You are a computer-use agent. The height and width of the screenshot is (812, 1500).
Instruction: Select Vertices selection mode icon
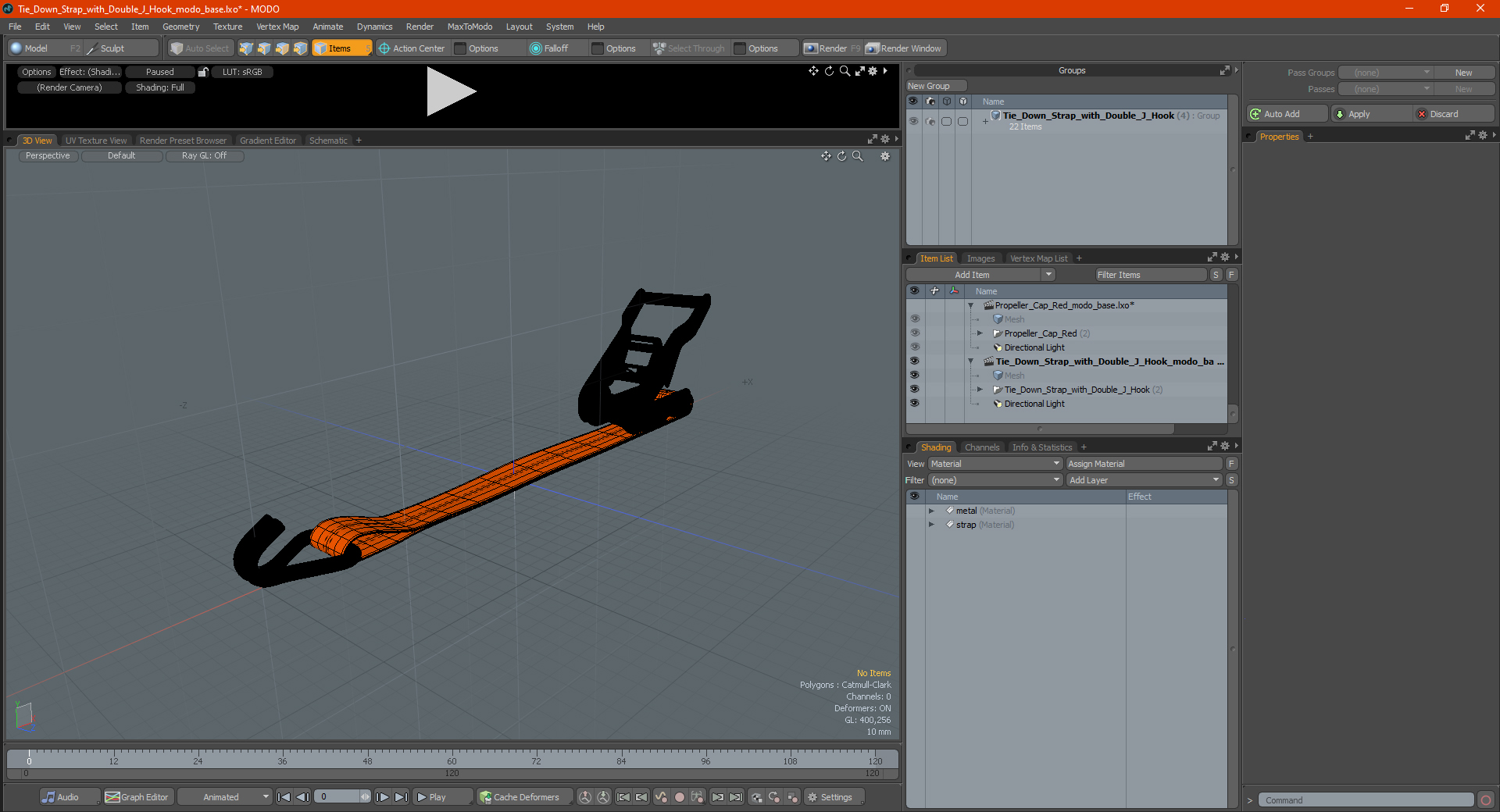(x=246, y=48)
